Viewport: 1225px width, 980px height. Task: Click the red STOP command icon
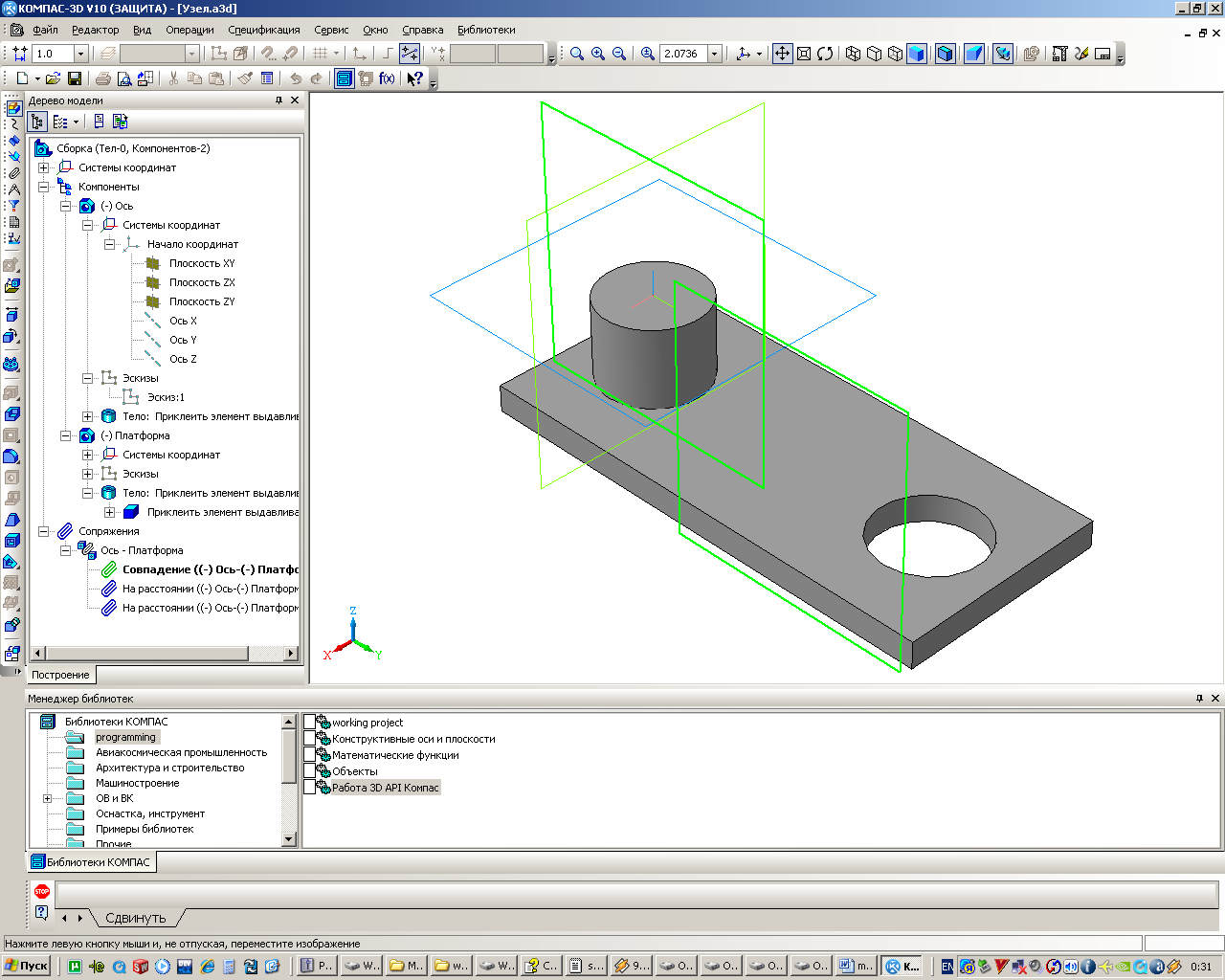point(41,891)
